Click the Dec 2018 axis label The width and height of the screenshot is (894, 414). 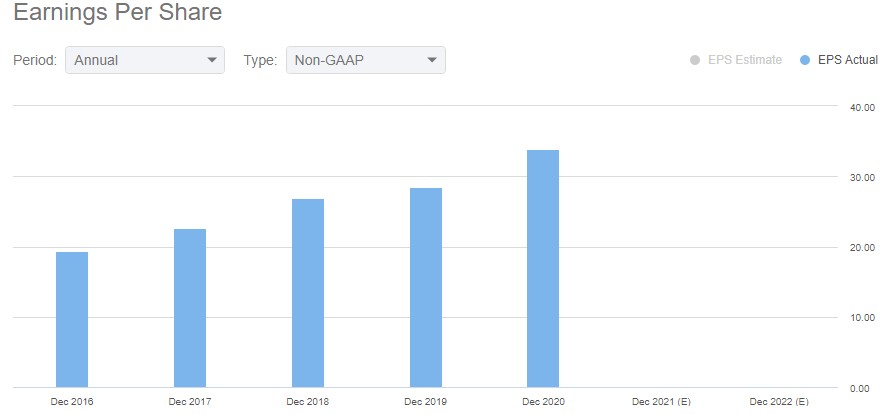(x=308, y=401)
